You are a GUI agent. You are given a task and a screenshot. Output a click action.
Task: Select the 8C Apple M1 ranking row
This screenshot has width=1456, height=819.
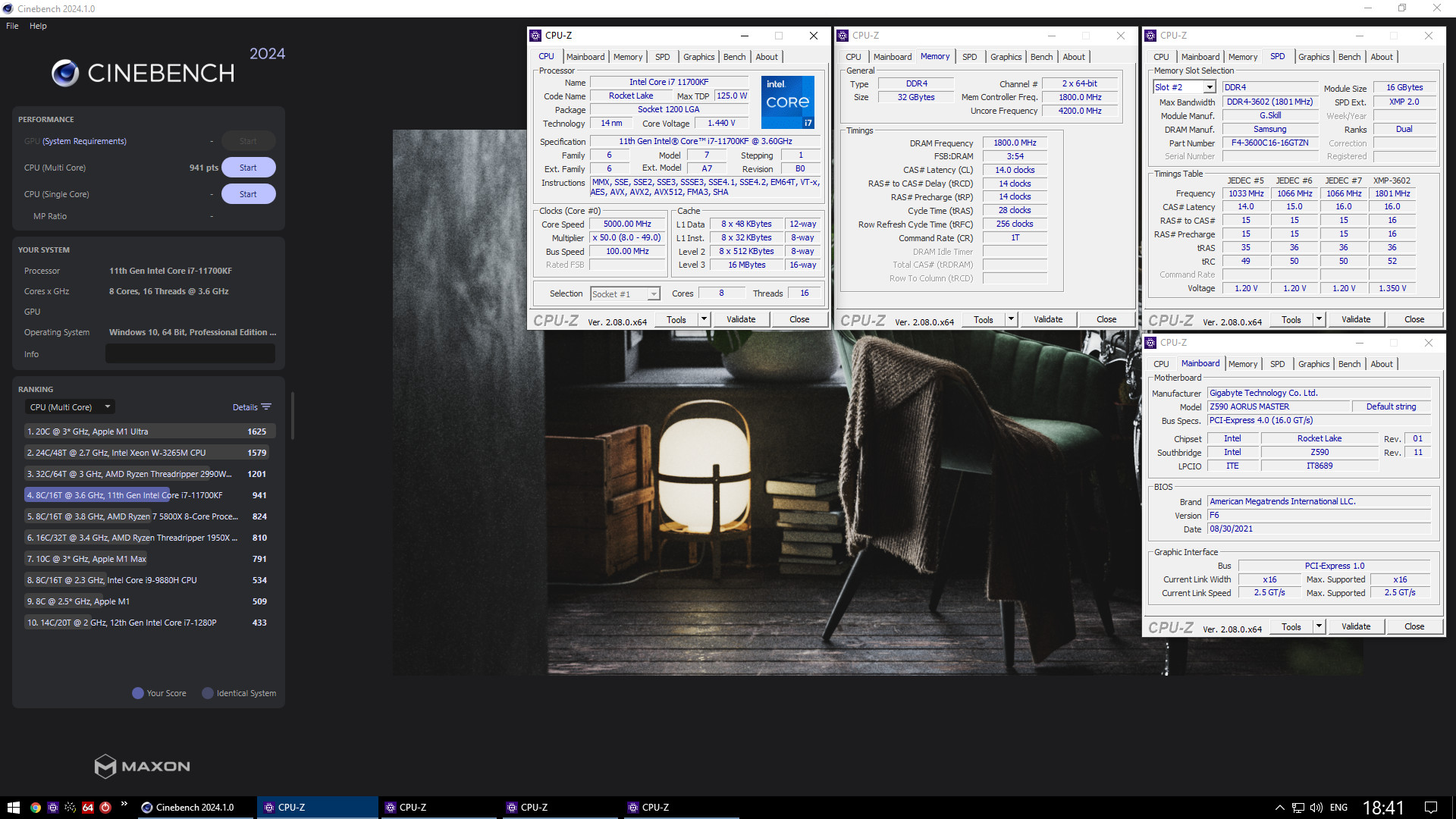(x=149, y=601)
